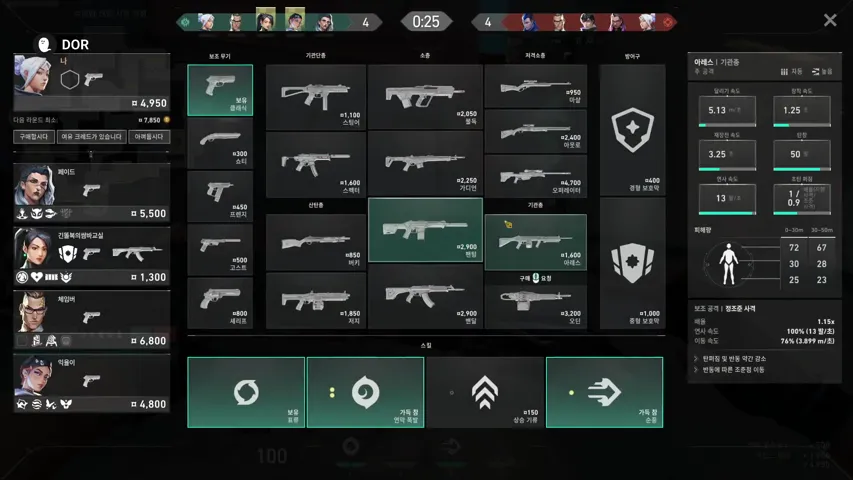Select the charging cyclone ability (연막 폭발)

[366, 392]
